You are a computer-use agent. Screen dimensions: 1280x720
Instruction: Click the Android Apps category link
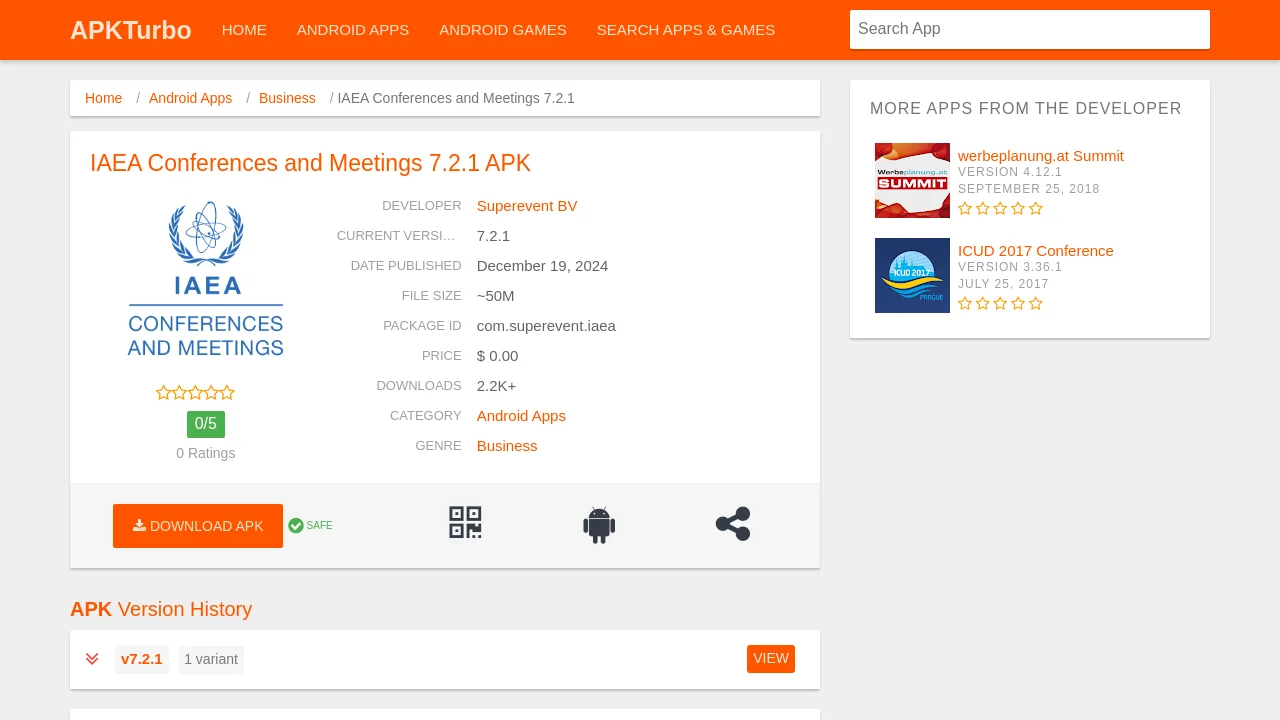[x=521, y=416]
